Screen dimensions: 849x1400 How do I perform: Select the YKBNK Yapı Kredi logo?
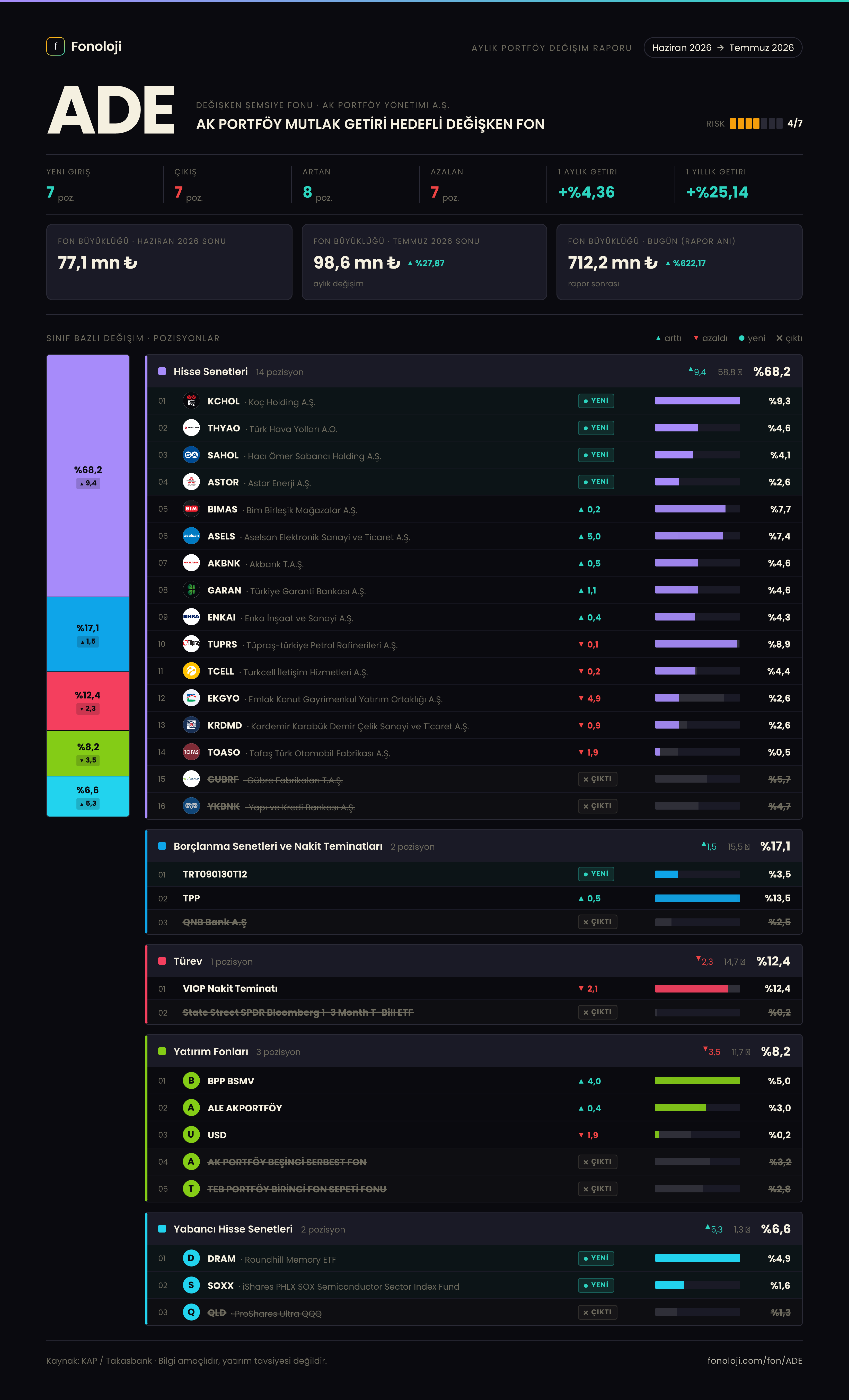click(x=191, y=806)
